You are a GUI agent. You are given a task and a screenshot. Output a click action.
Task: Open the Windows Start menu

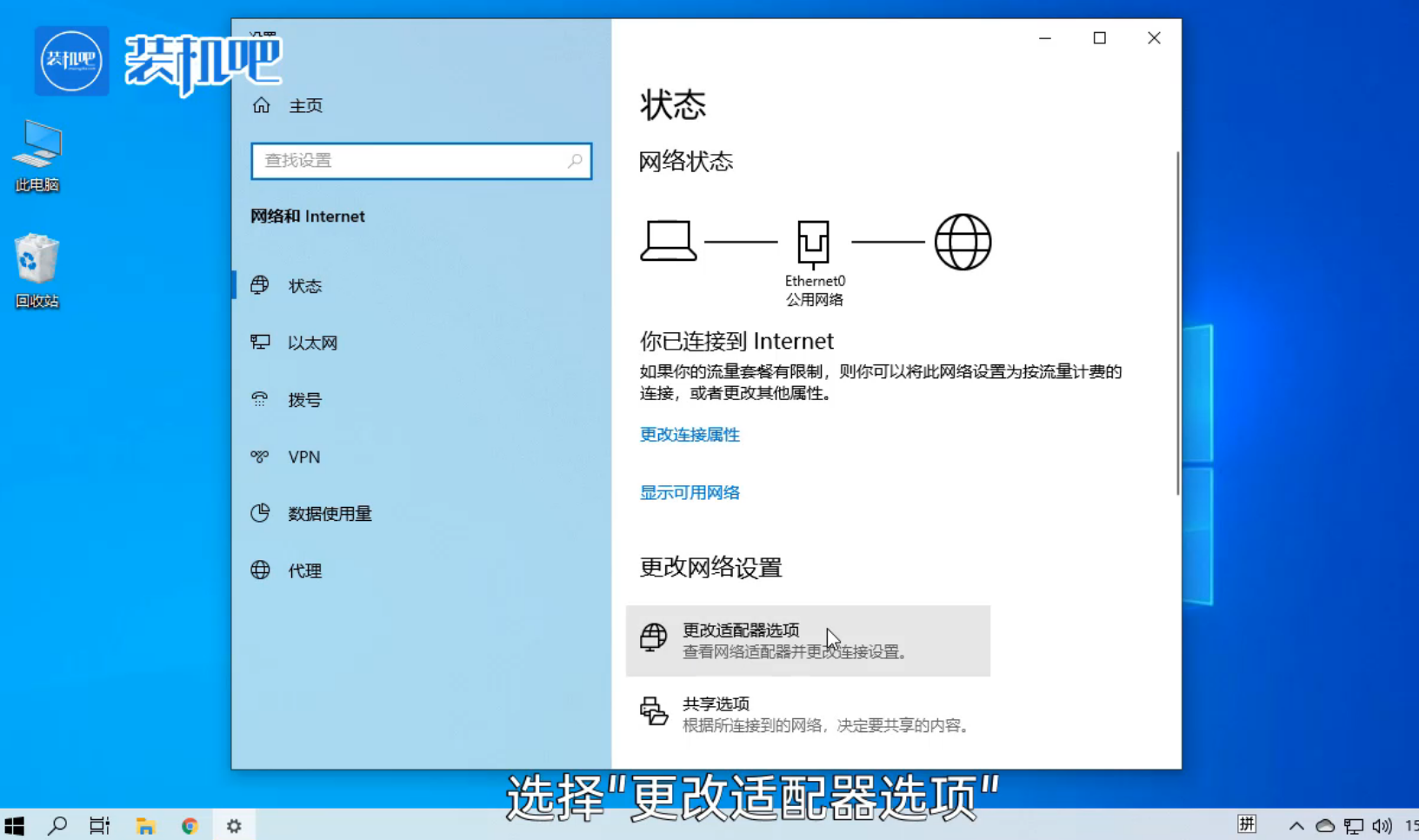15,825
